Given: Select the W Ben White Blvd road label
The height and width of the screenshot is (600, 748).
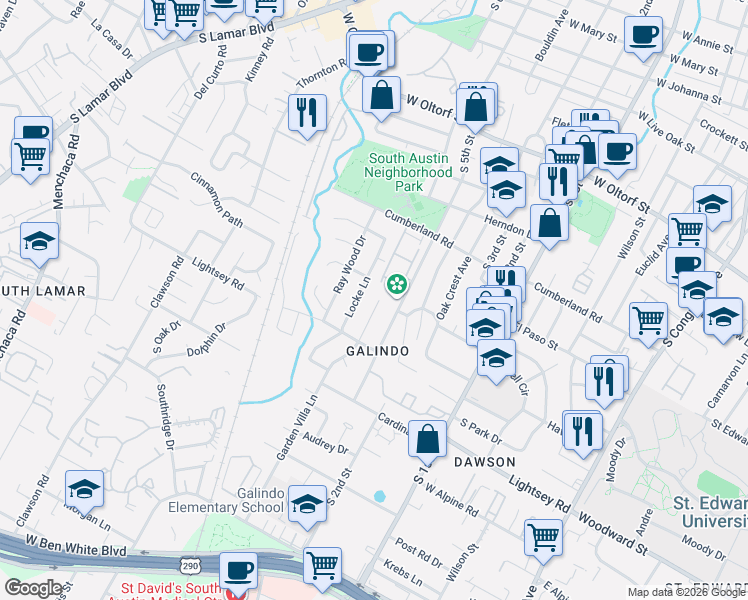Looking at the screenshot, I should (76, 546).
